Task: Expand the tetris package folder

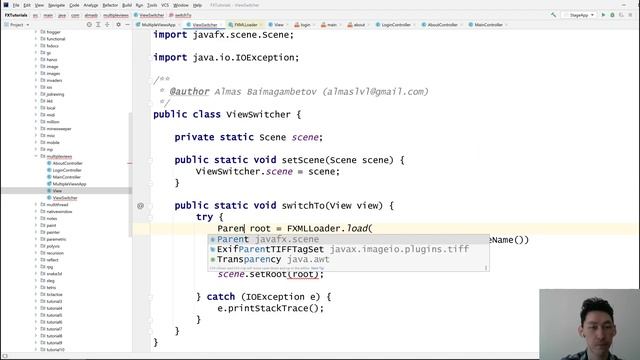Action: pos(36,287)
